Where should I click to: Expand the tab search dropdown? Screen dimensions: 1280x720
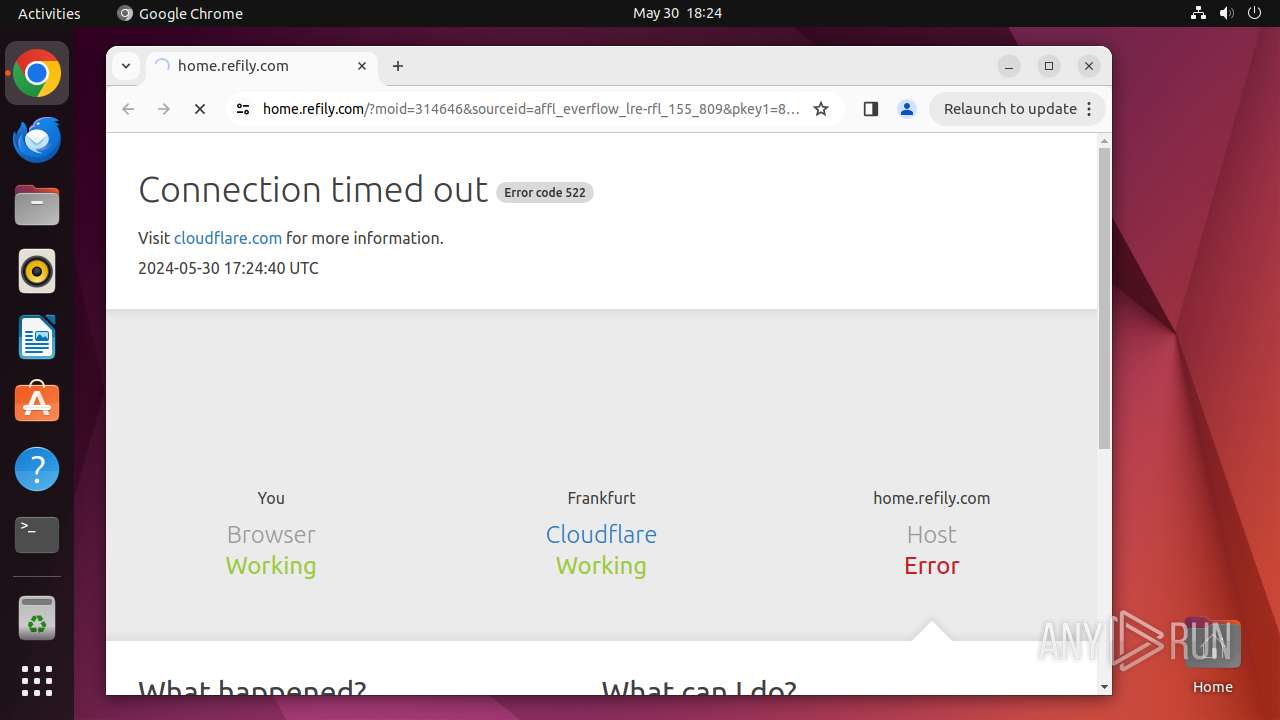[125, 66]
